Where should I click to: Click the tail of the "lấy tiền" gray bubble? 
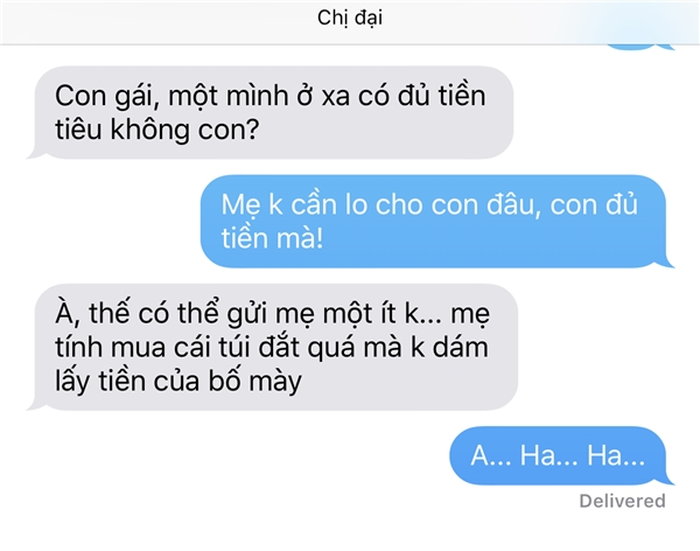point(35,403)
